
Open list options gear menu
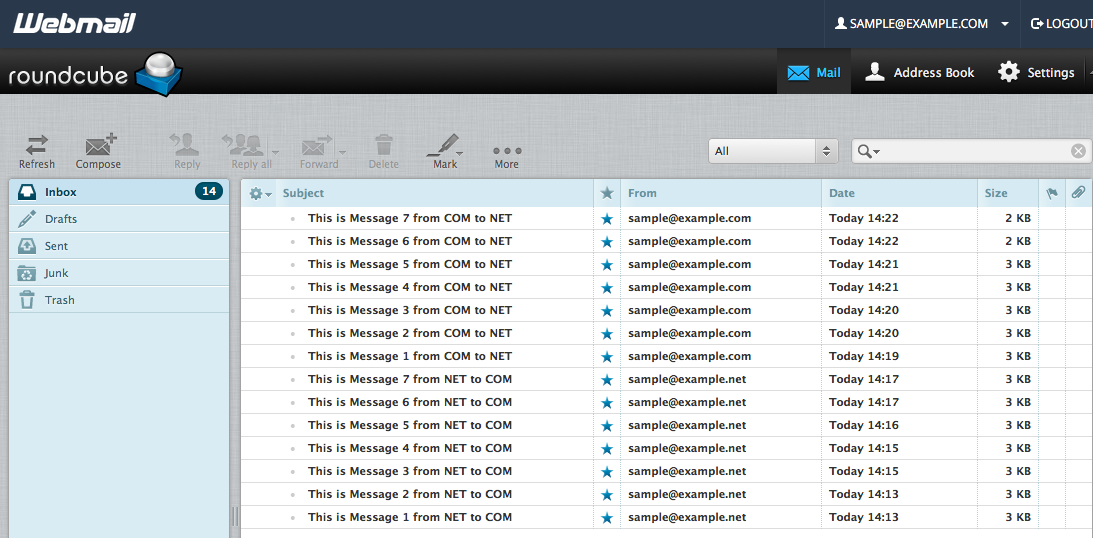point(259,194)
